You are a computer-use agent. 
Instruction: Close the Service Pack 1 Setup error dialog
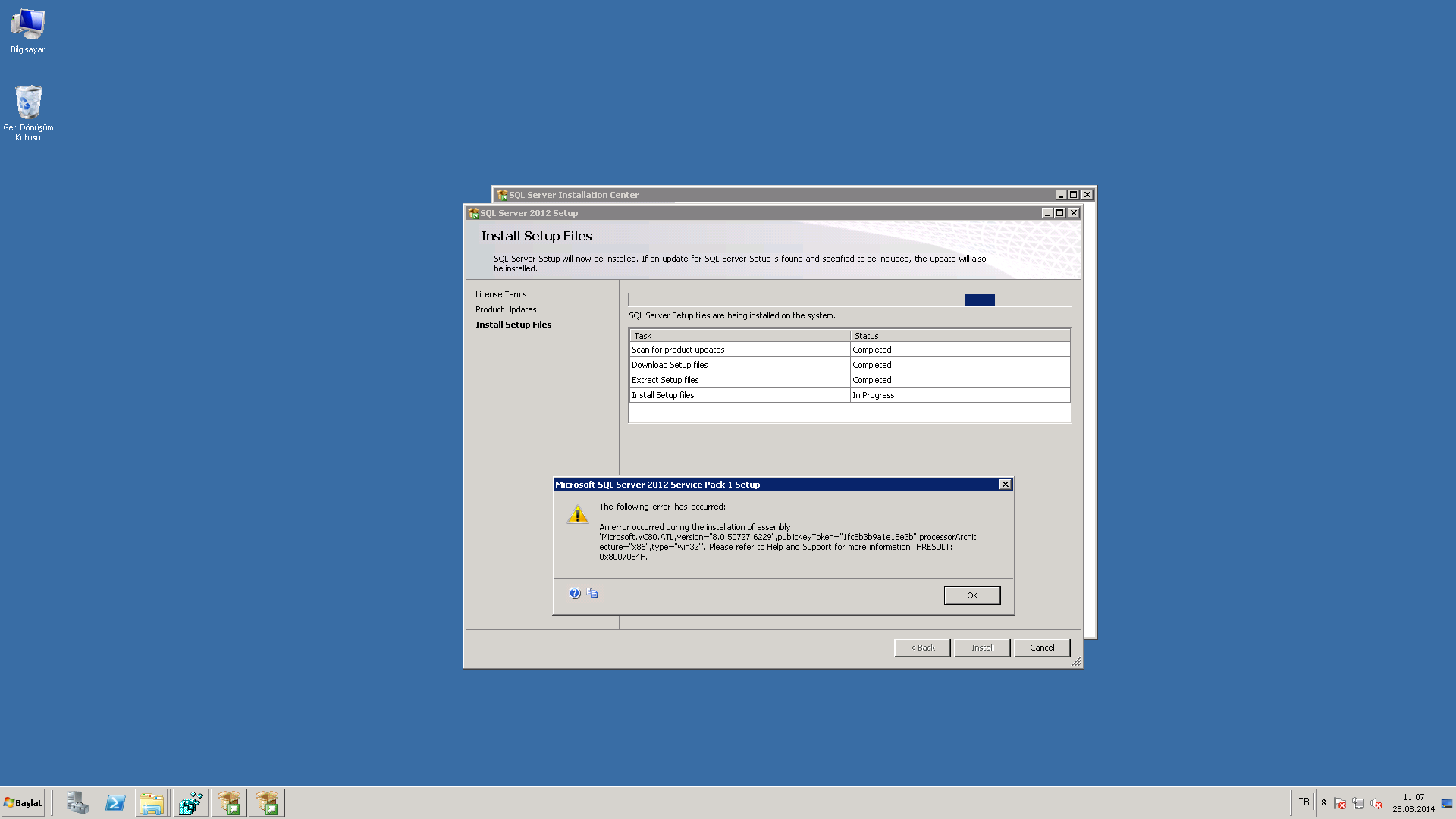[x=1005, y=485]
